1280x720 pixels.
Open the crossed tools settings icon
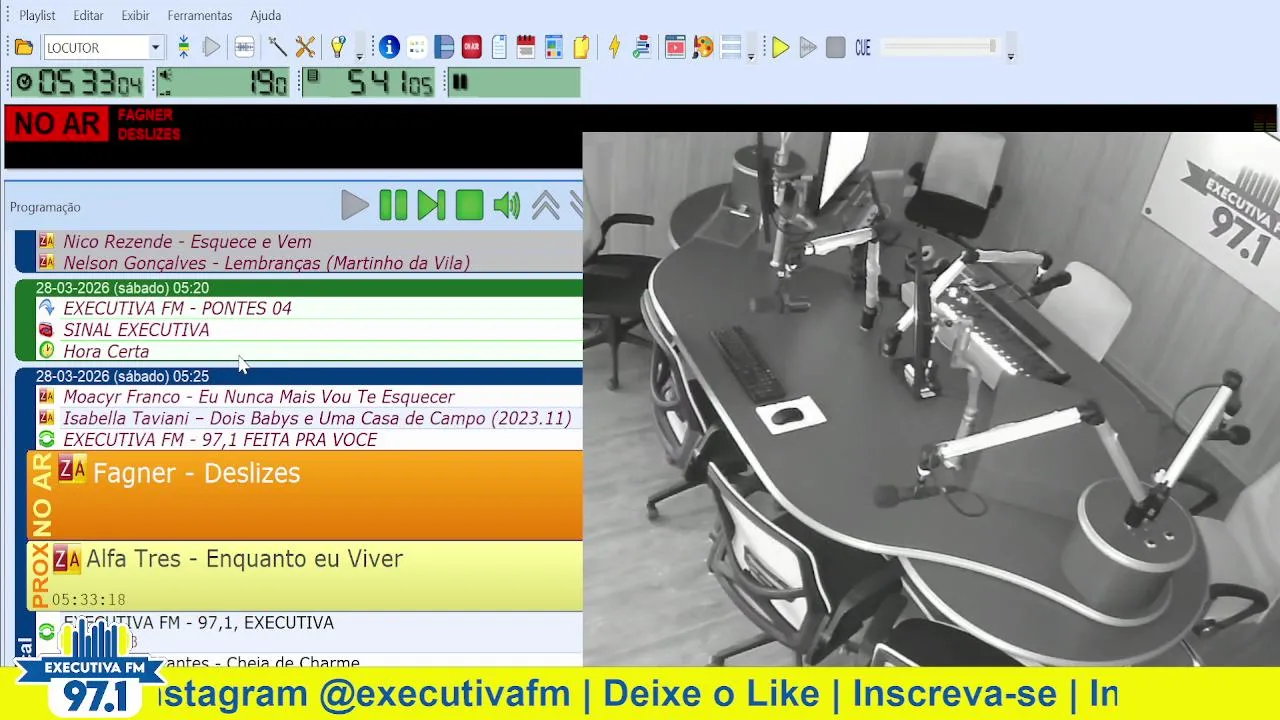coord(305,47)
